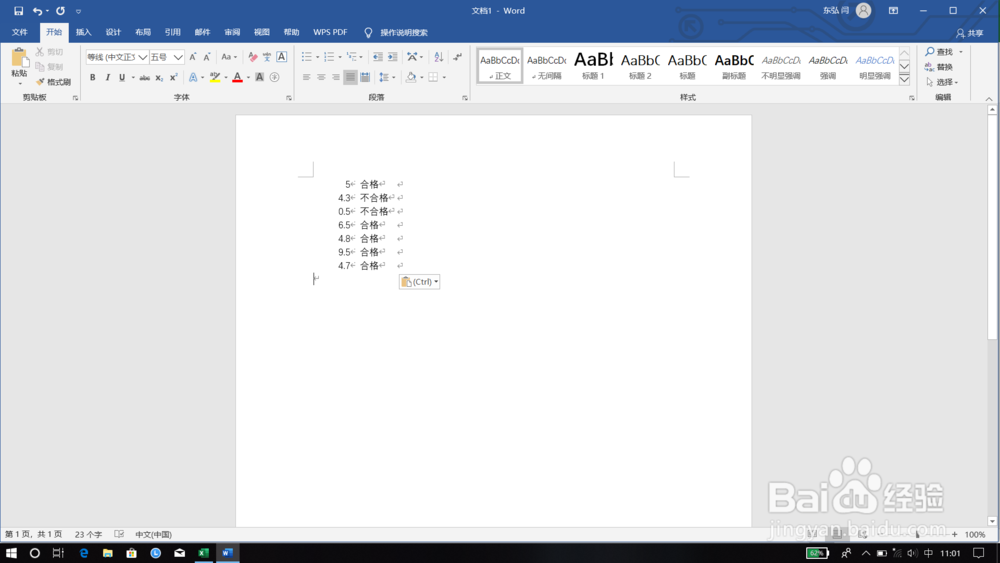Collapse the ribbon with the arrow
Screen dimensions: 1000x563
point(989,99)
